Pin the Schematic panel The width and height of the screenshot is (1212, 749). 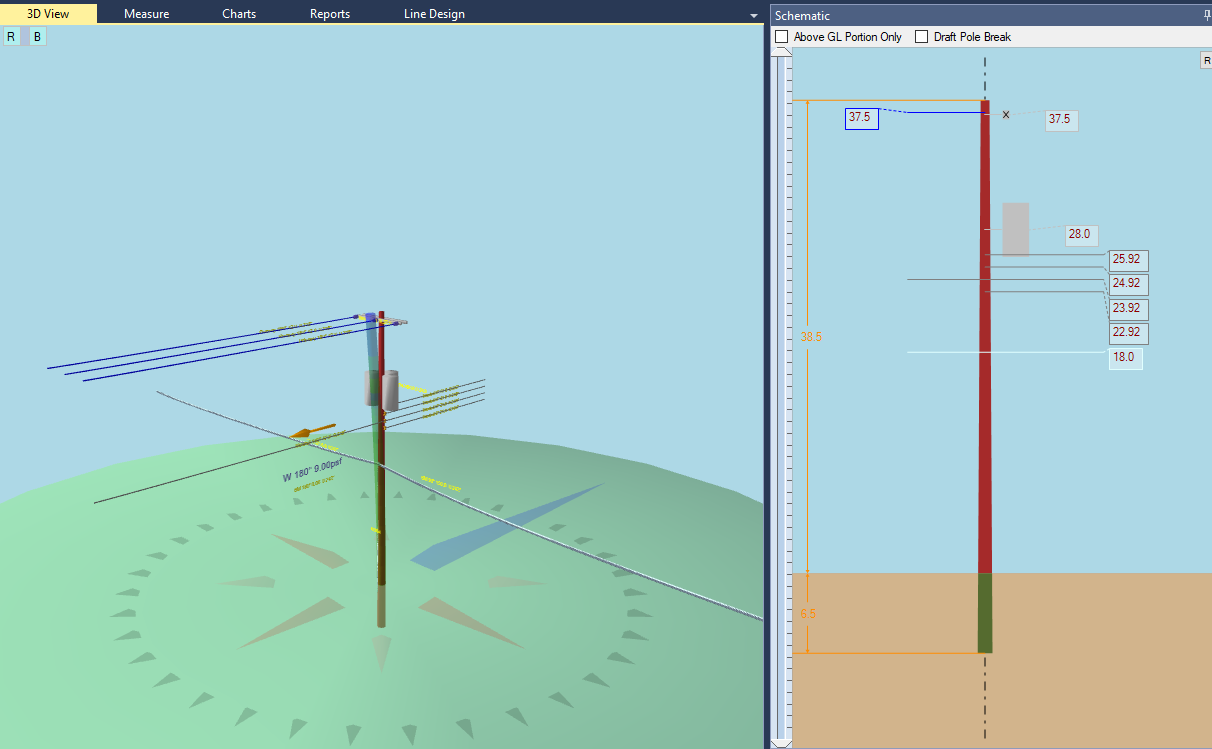click(1206, 16)
